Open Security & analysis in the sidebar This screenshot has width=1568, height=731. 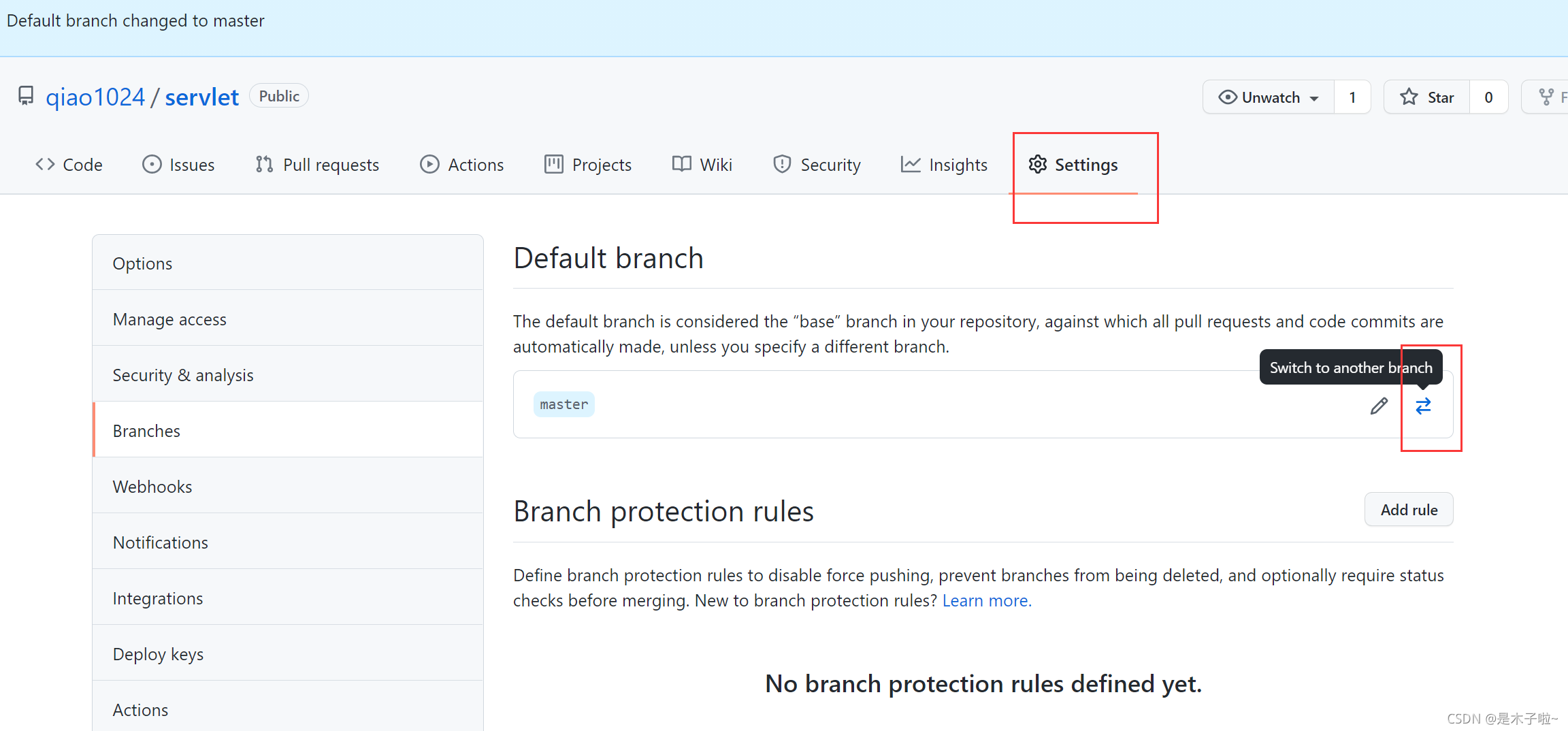point(288,374)
